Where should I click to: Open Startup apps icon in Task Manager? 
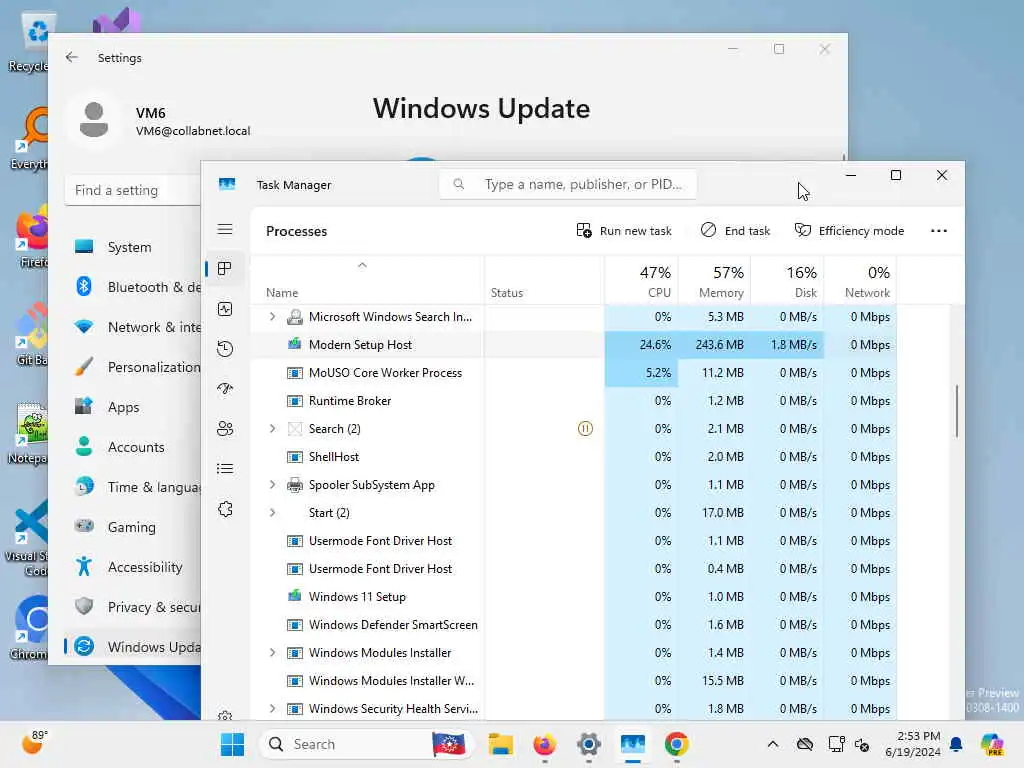point(225,389)
